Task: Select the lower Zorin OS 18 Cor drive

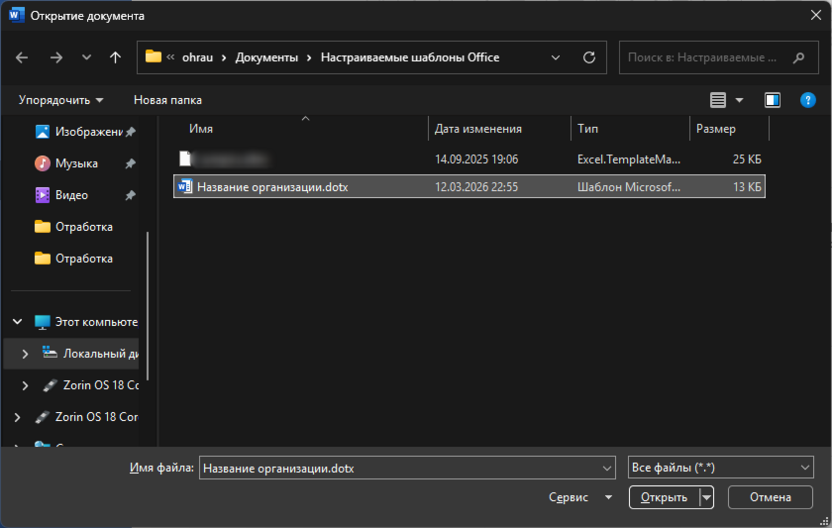Action: 96,417
